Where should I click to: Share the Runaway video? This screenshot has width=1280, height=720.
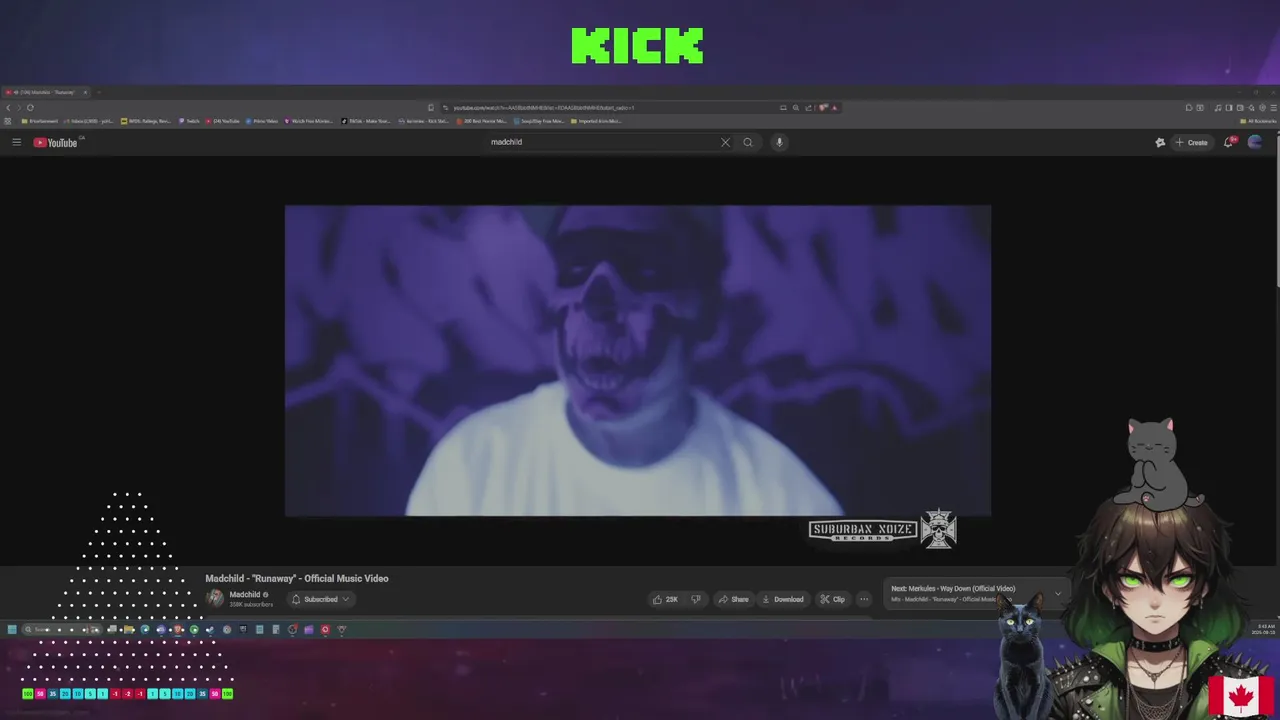pos(733,599)
